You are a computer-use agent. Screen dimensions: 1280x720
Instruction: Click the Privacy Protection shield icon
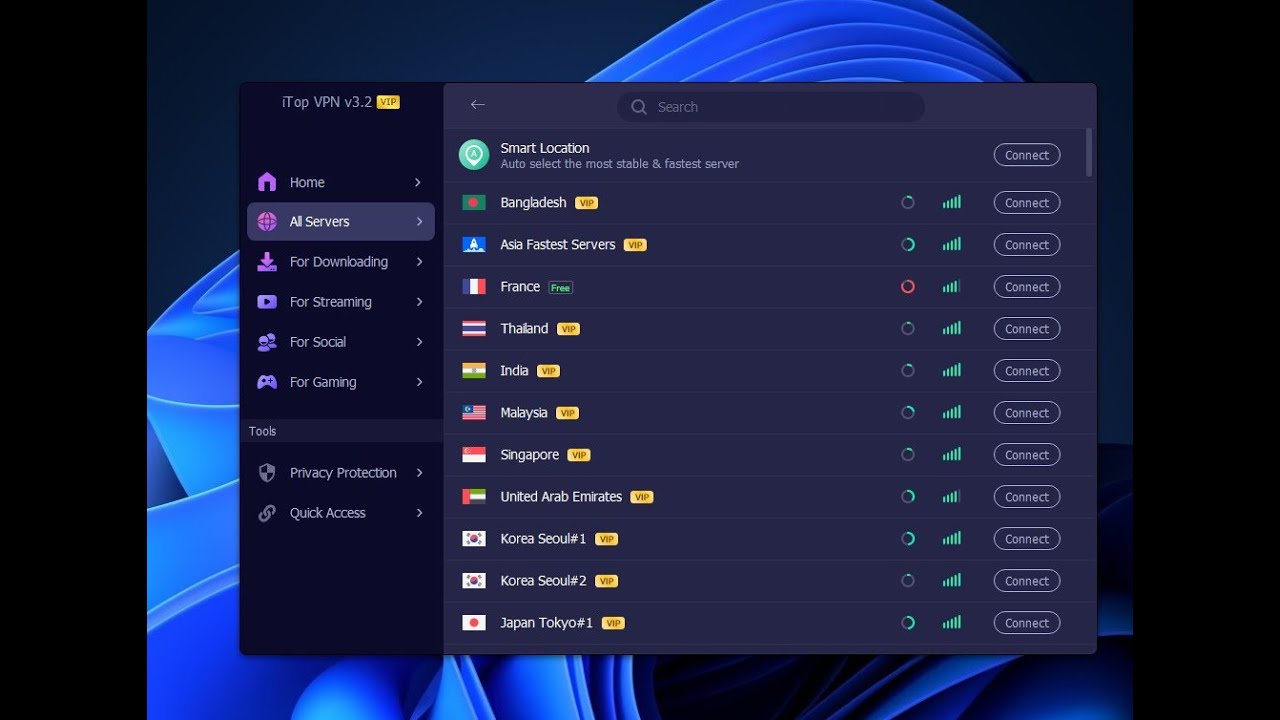coord(267,473)
